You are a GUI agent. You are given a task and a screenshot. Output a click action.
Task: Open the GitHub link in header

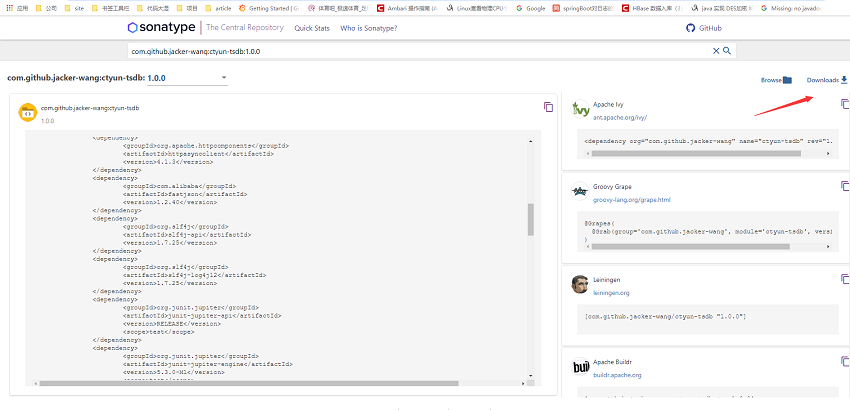[704, 28]
